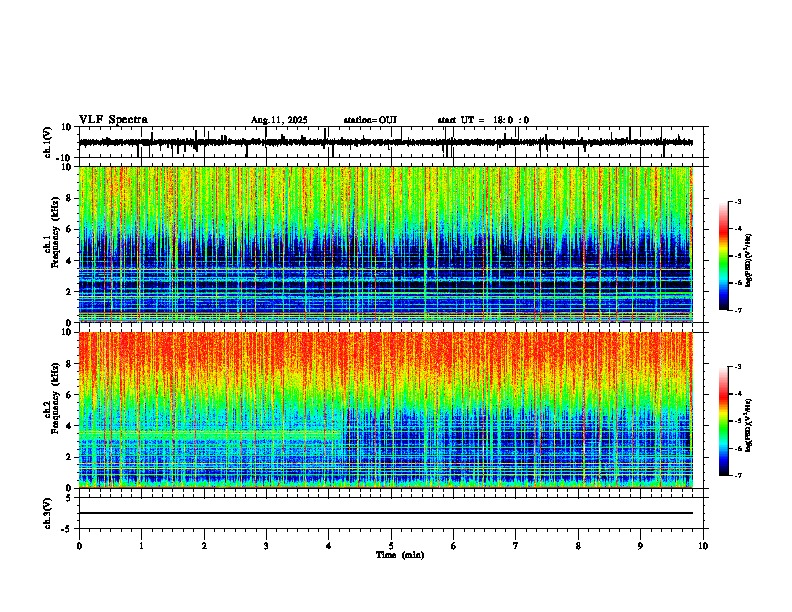Click the "-10" tick on ch.1(V) axis
This screenshot has width=792, height=612.
pos(64,158)
